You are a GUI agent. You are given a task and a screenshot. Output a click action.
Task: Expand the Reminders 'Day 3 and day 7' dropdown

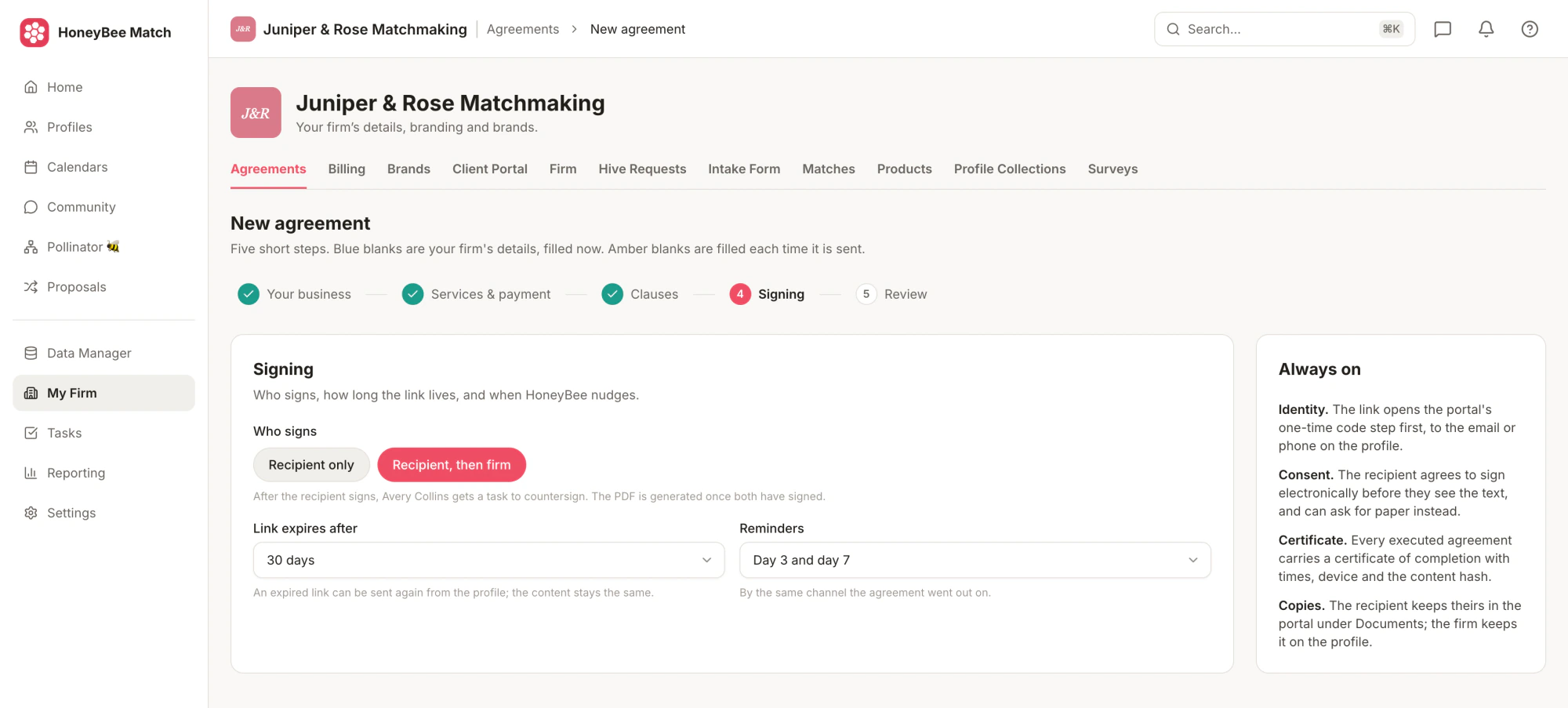[975, 560]
